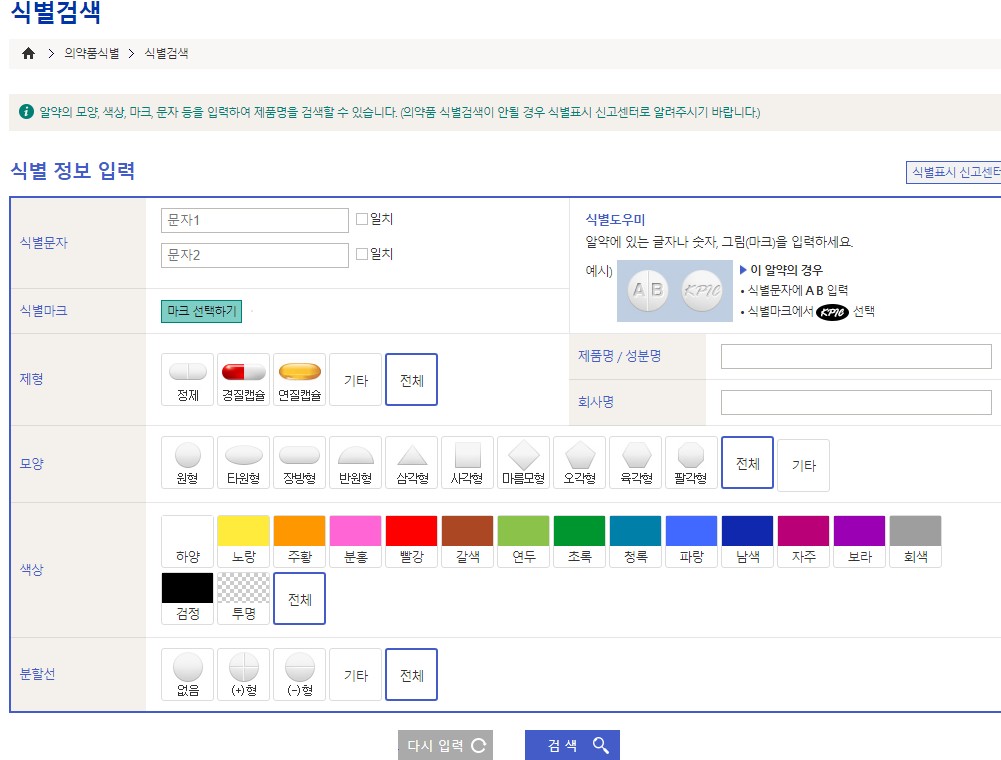Image resolution: width=1001 pixels, height=760 pixels.
Task: Run the search with 검색 button
Action: pyautogui.click(x=572, y=745)
